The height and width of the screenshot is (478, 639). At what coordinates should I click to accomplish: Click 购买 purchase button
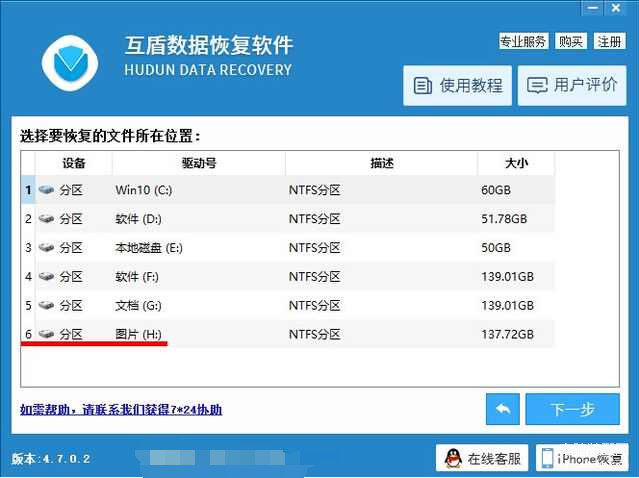(x=571, y=41)
